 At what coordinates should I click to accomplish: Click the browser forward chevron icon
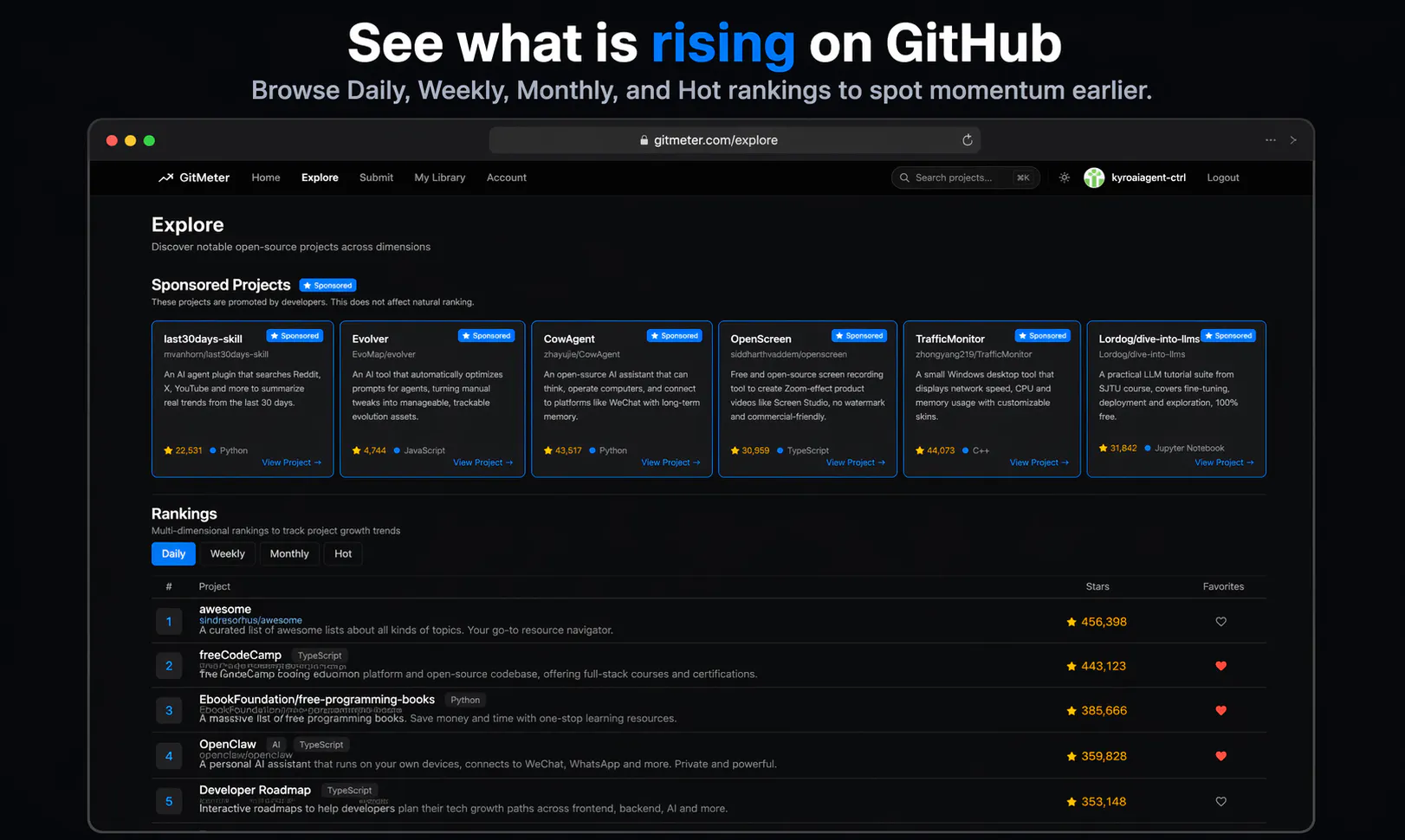click(1293, 140)
